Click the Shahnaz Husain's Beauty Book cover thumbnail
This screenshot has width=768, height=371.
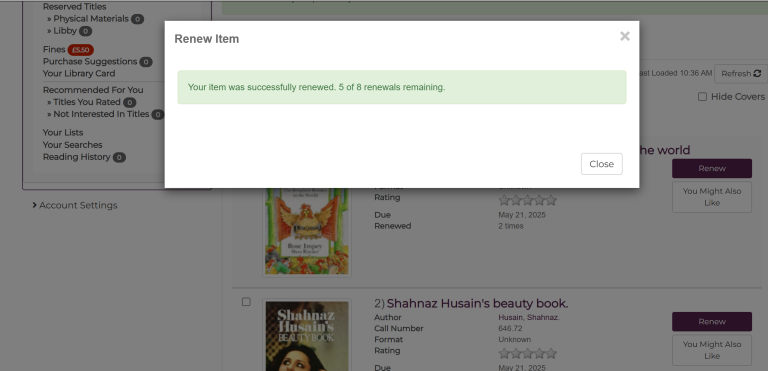[307, 336]
